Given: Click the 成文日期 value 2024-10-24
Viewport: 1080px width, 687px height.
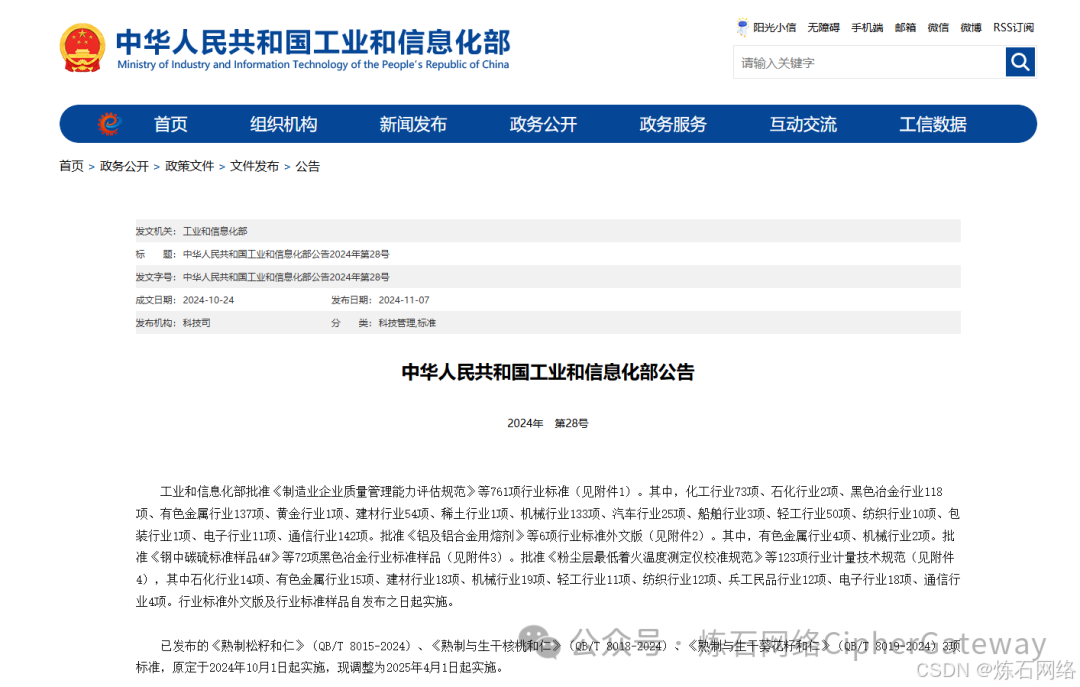Looking at the screenshot, I should [209, 300].
